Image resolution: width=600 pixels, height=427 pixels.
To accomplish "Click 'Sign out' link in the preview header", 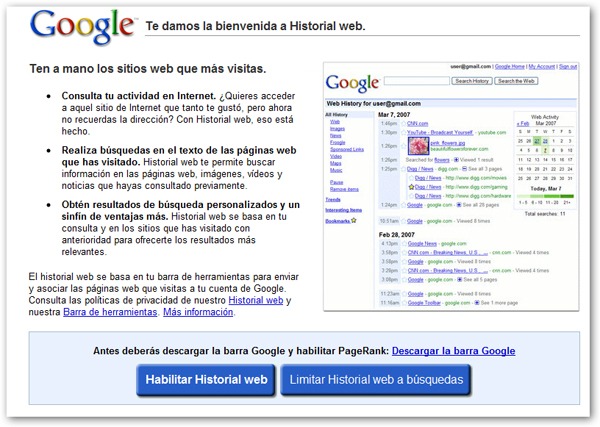I will tap(568, 67).
